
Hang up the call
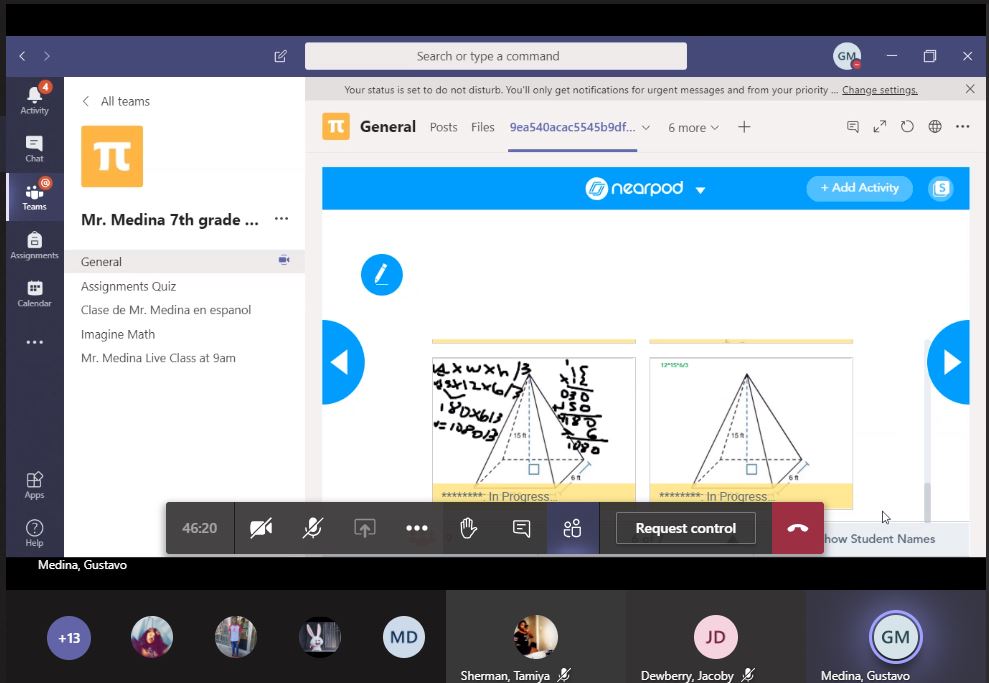pyautogui.click(x=798, y=528)
